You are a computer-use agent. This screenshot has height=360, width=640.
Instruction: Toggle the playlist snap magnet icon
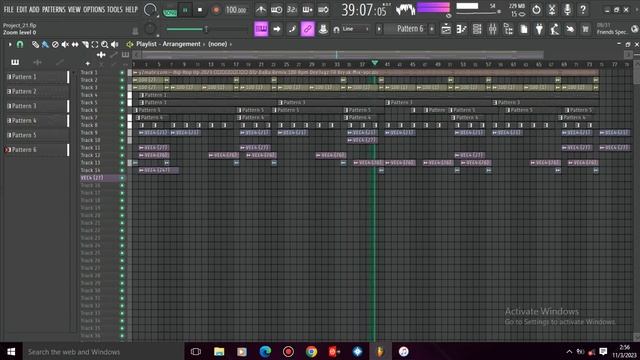click(20, 44)
